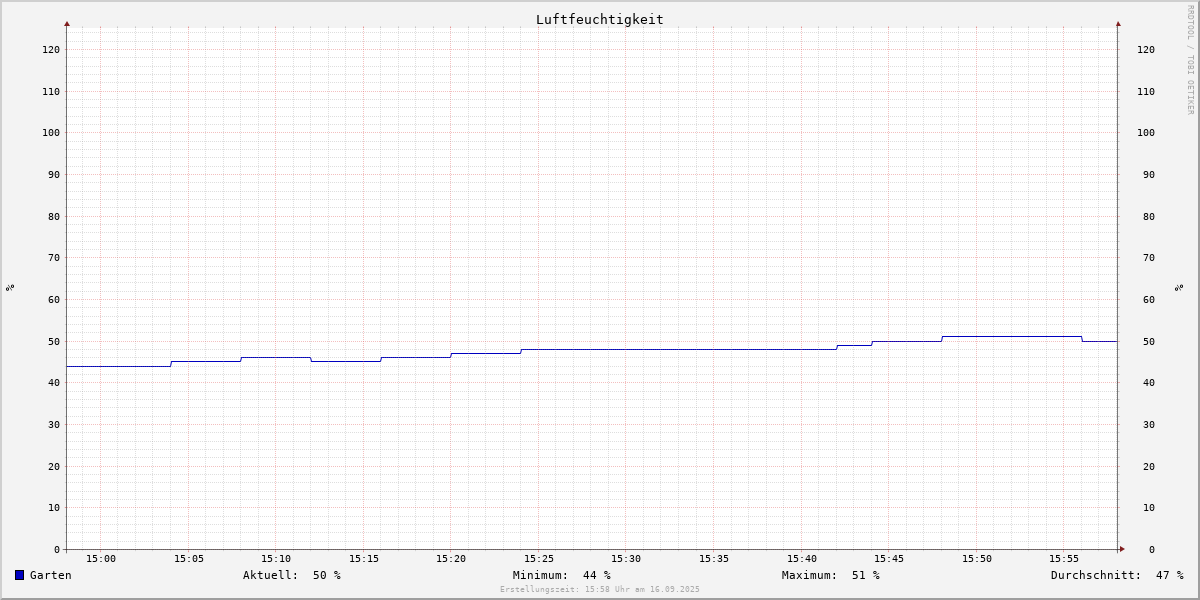Click the 120 label on the left axis
This screenshot has height=600, width=1200.
point(51,49)
